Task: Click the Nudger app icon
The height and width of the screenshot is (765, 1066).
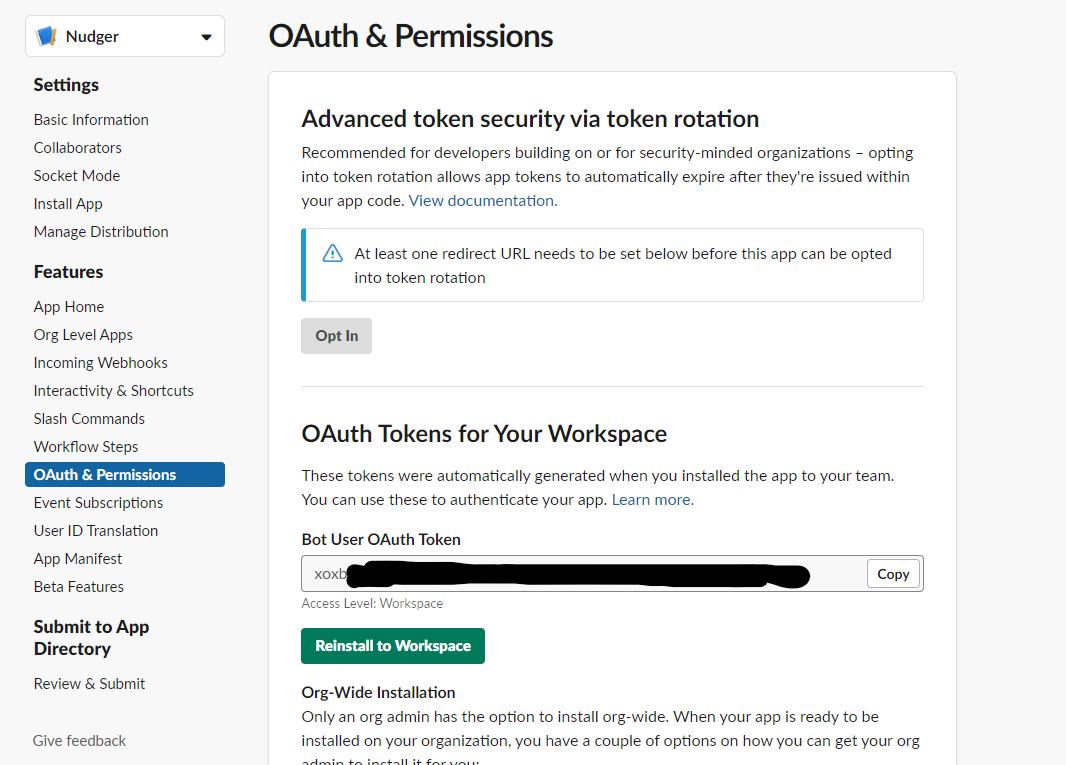Action: coord(46,37)
